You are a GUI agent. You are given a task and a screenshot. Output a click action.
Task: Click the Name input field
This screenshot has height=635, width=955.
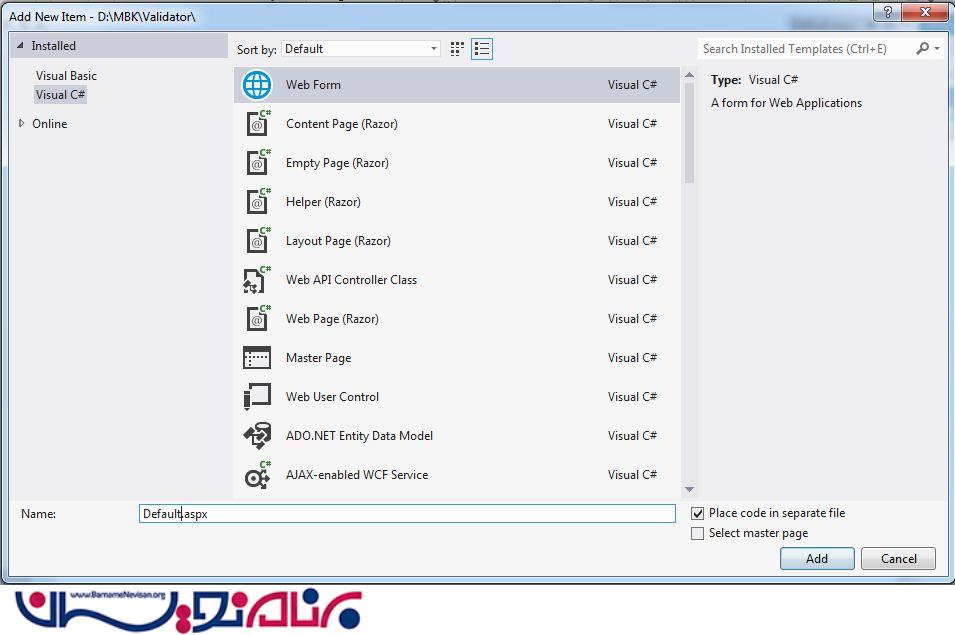coord(408,513)
